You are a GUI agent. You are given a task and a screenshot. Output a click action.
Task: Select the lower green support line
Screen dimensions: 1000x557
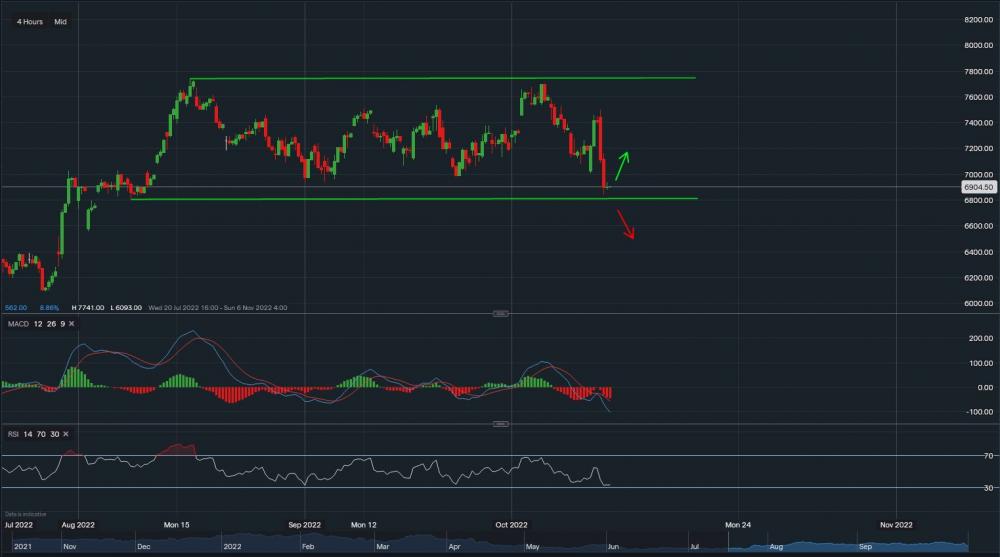pyautogui.click(x=400, y=198)
